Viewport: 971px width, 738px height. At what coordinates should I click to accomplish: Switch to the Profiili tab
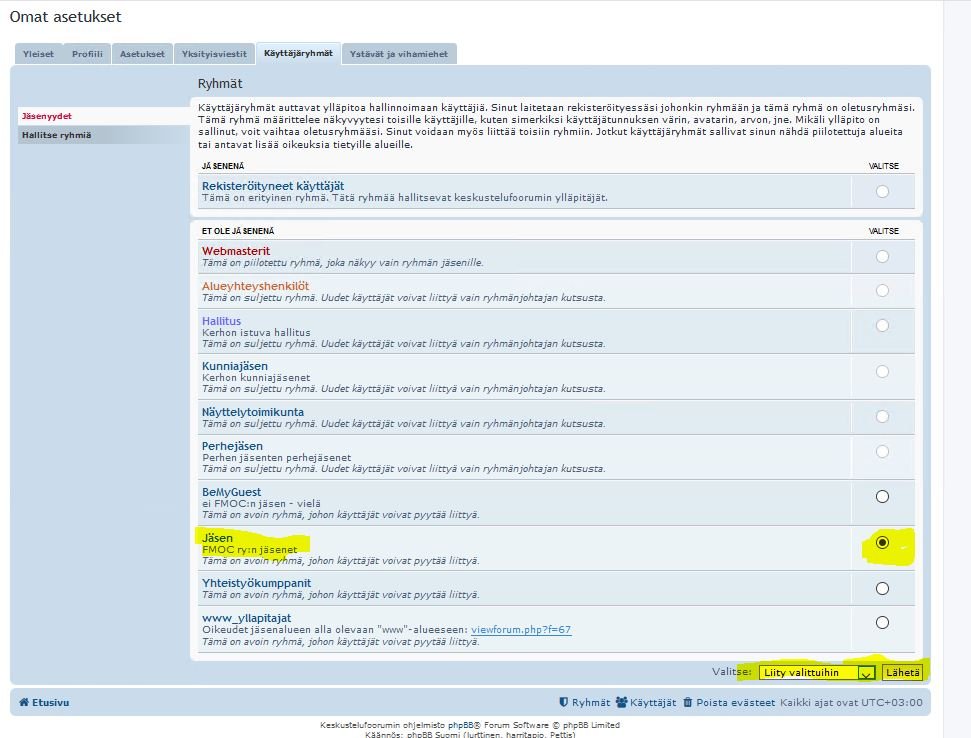[87, 54]
